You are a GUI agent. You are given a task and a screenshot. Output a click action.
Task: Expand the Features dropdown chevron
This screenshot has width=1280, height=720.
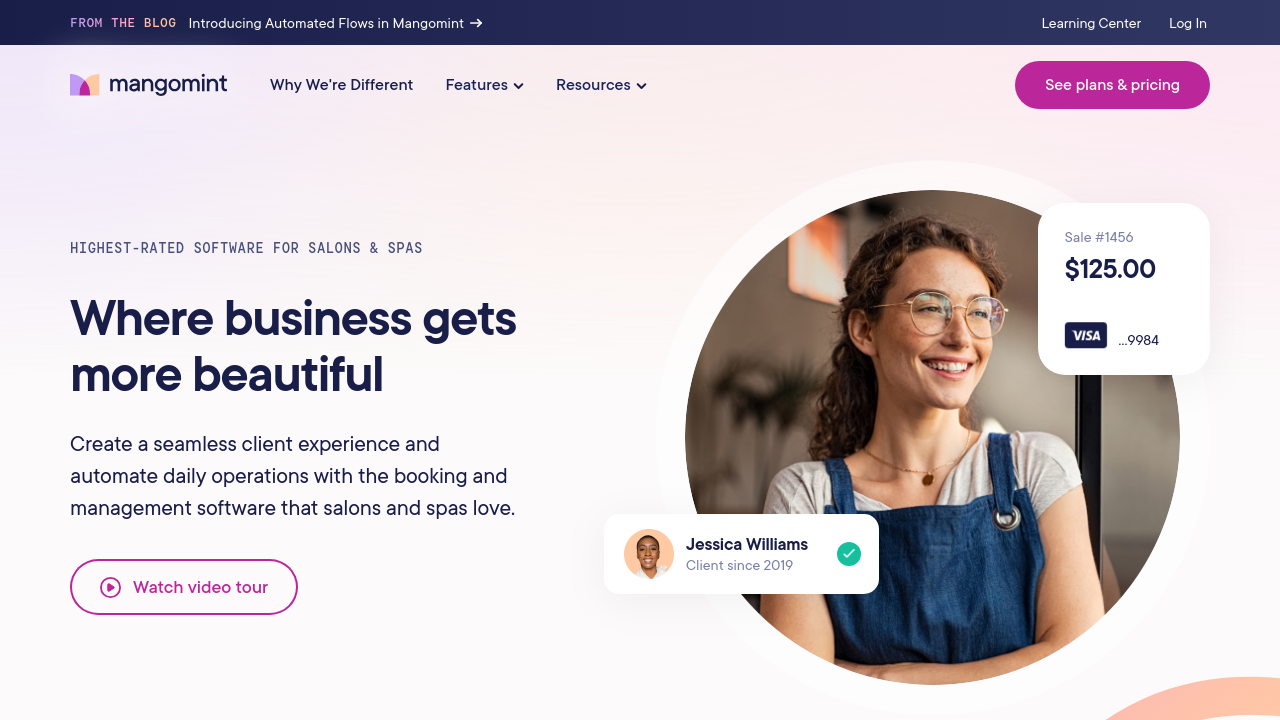coord(519,86)
